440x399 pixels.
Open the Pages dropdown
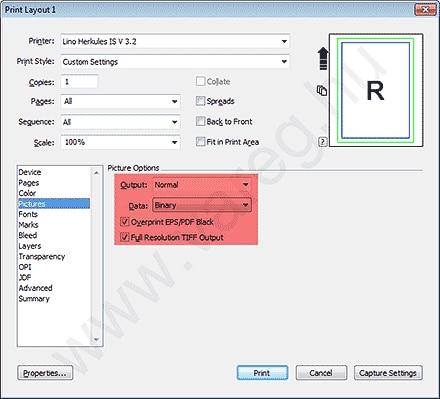pos(120,101)
